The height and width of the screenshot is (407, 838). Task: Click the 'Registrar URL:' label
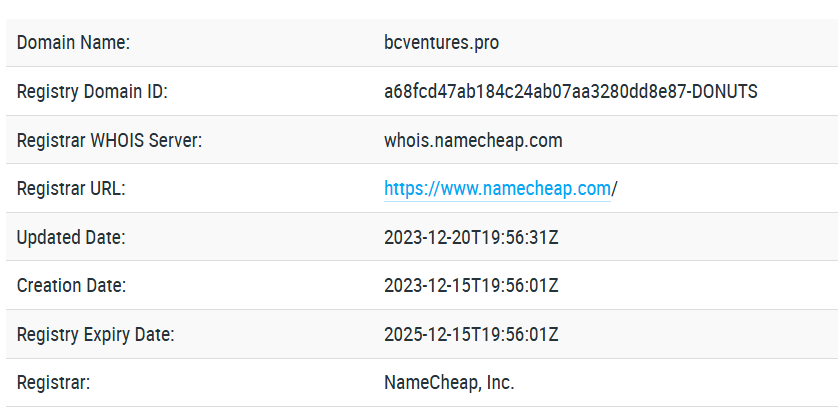pos(71,189)
